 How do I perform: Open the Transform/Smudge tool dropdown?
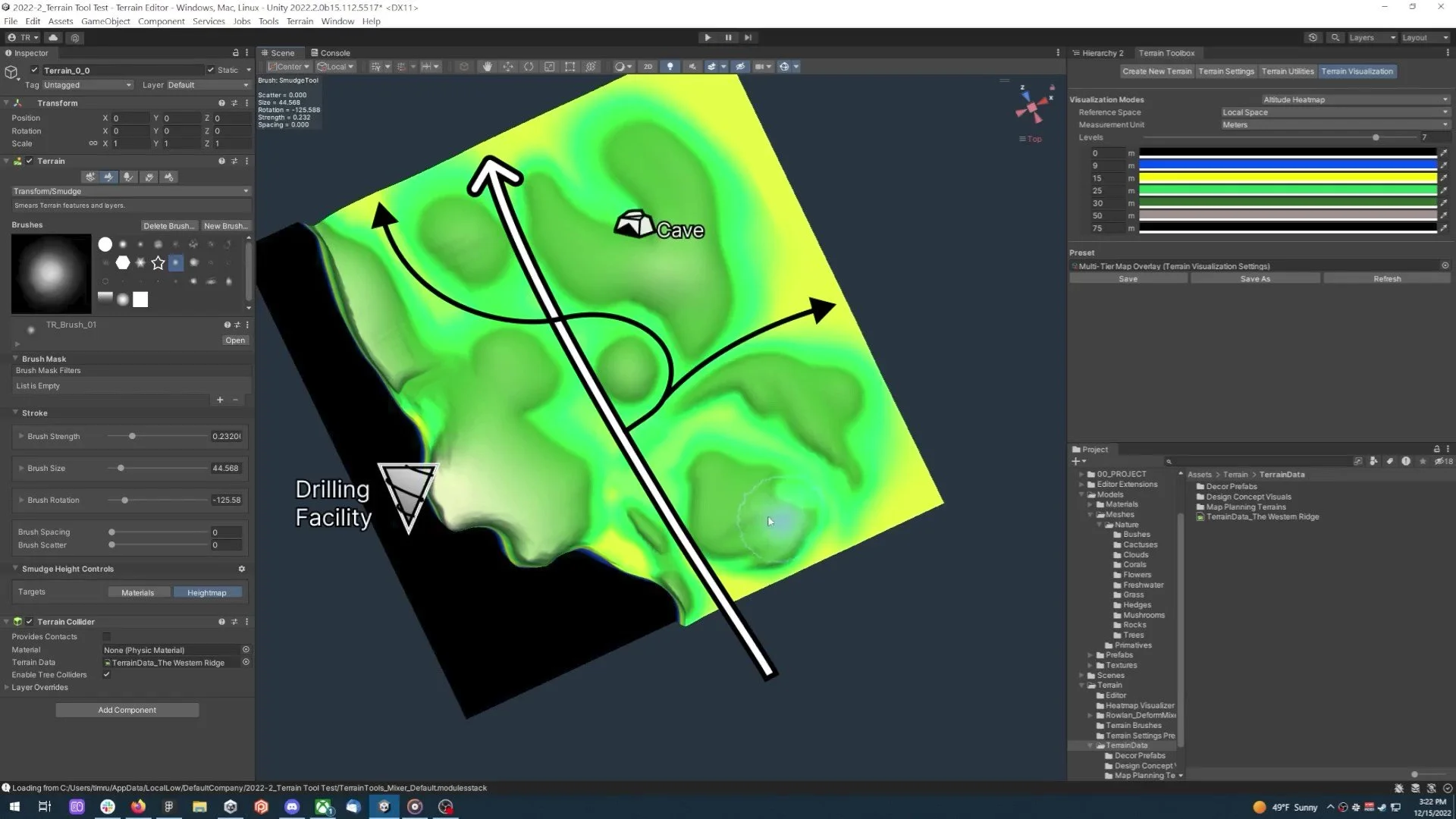(x=130, y=191)
